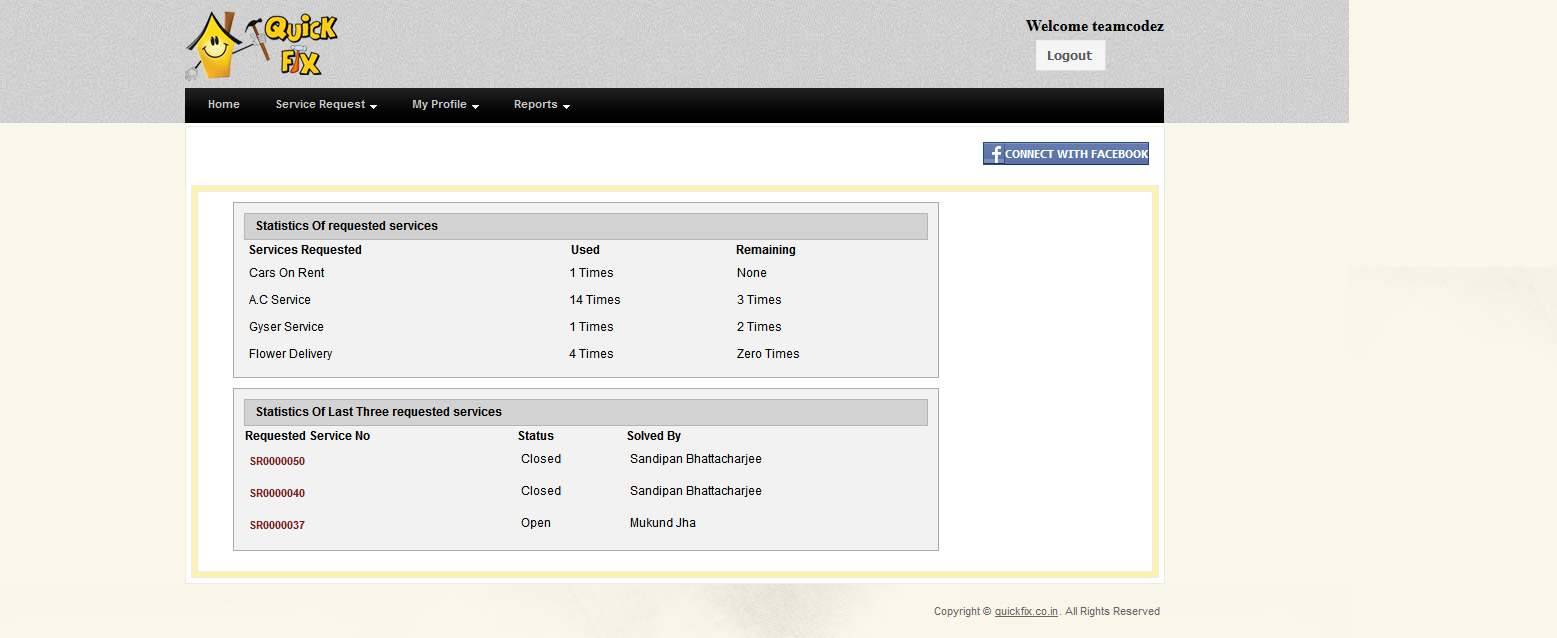Visit the quickfix.co.in footer link
1557x638 pixels.
pyautogui.click(x=1026, y=611)
